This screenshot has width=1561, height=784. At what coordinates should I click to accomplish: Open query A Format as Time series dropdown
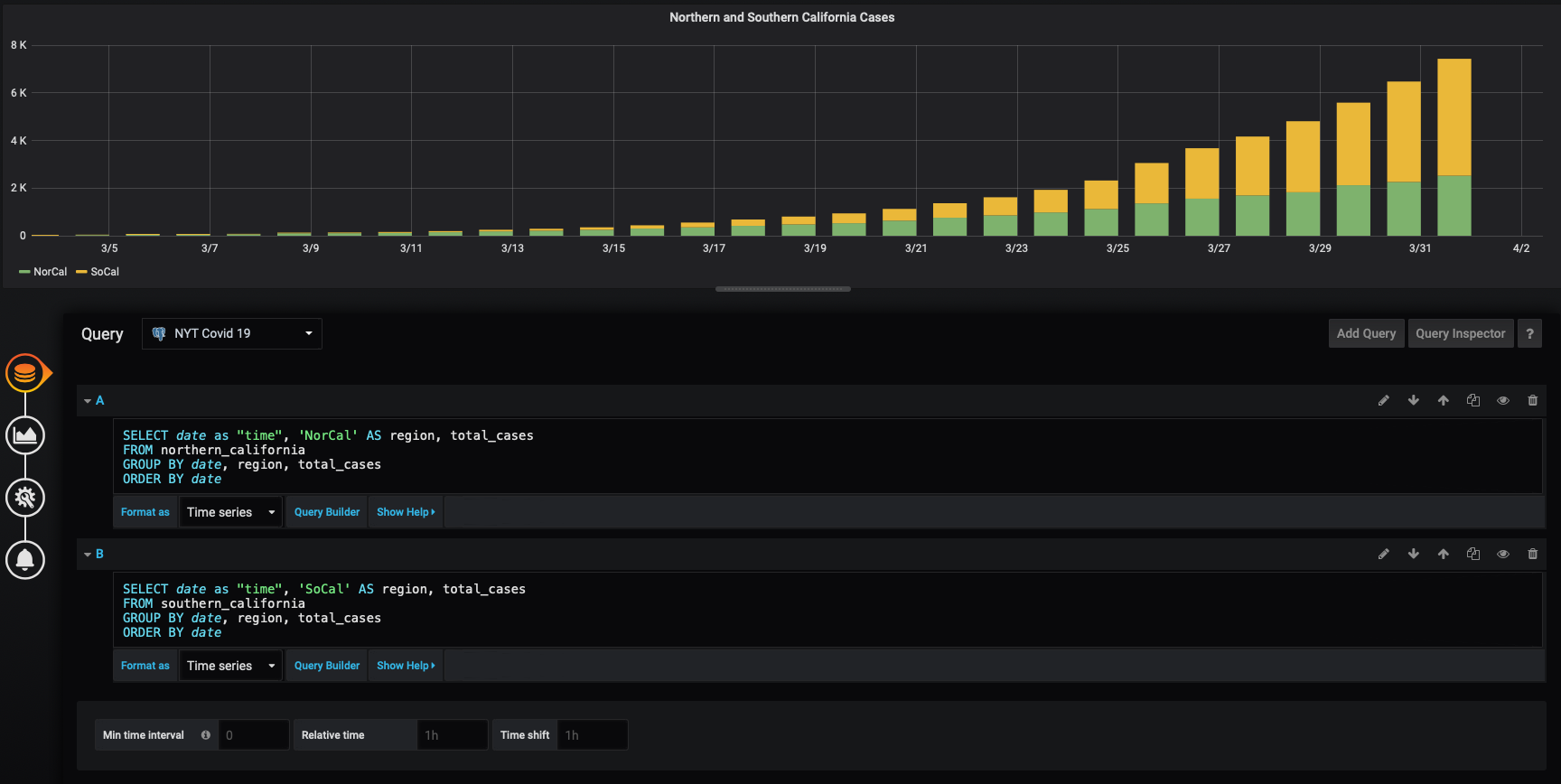(x=230, y=512)
